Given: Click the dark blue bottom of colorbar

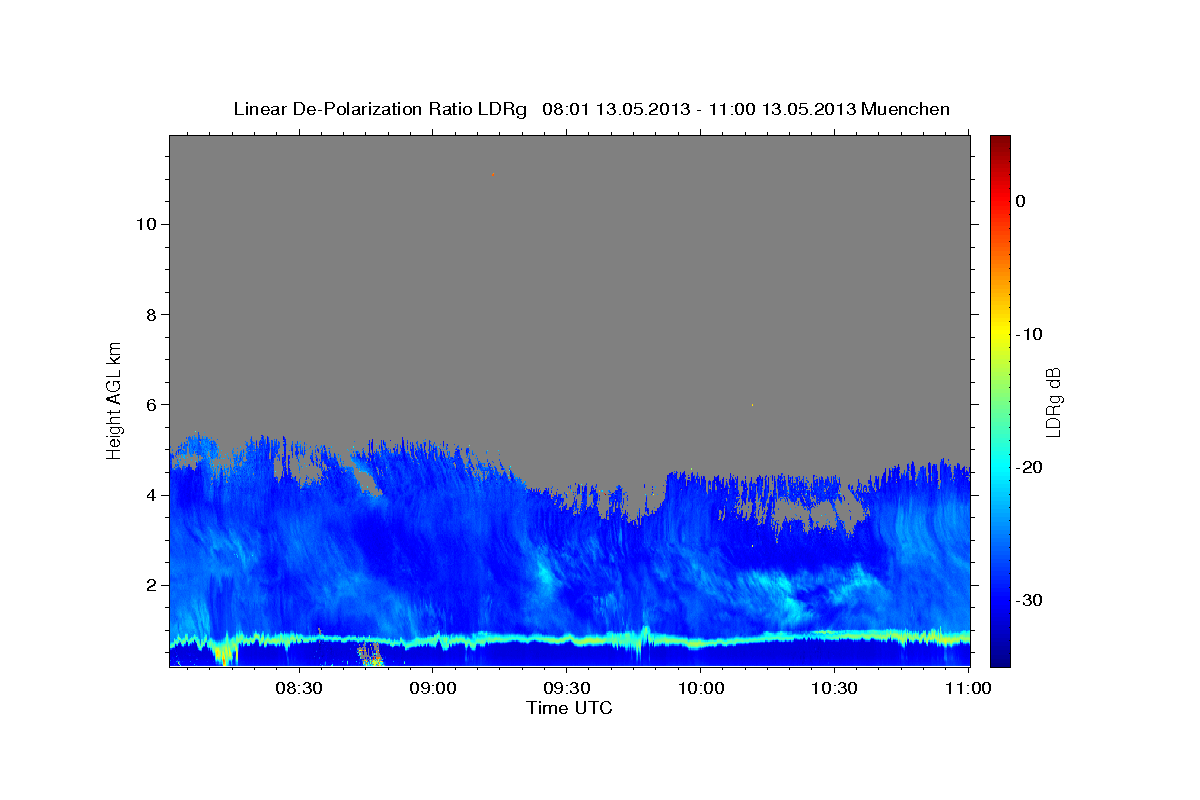Looking at the screenshot, I should click(1000, 657).
